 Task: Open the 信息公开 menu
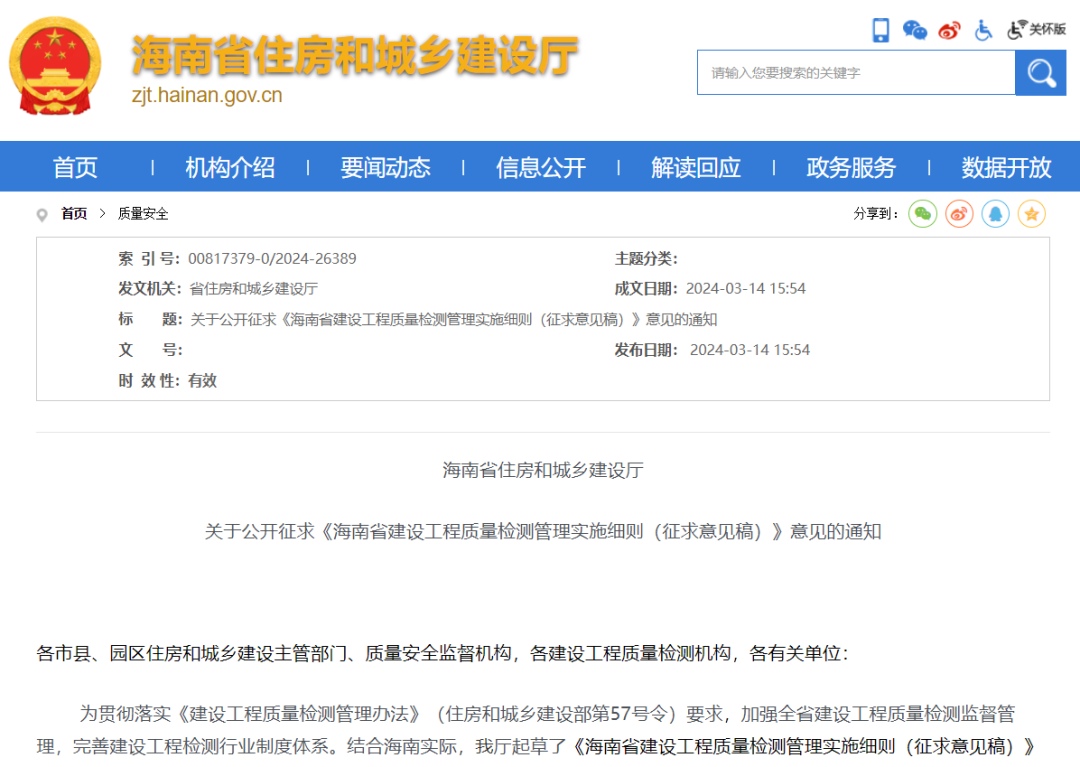pyautogui.click(x=540, y=167)
